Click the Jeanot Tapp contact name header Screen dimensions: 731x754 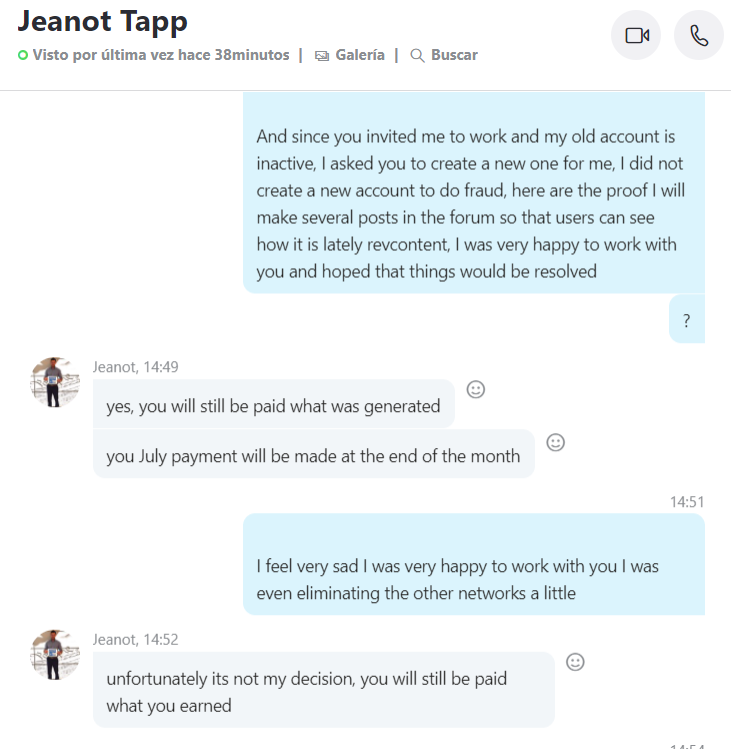pyautogui.click(x=102, y=22)
